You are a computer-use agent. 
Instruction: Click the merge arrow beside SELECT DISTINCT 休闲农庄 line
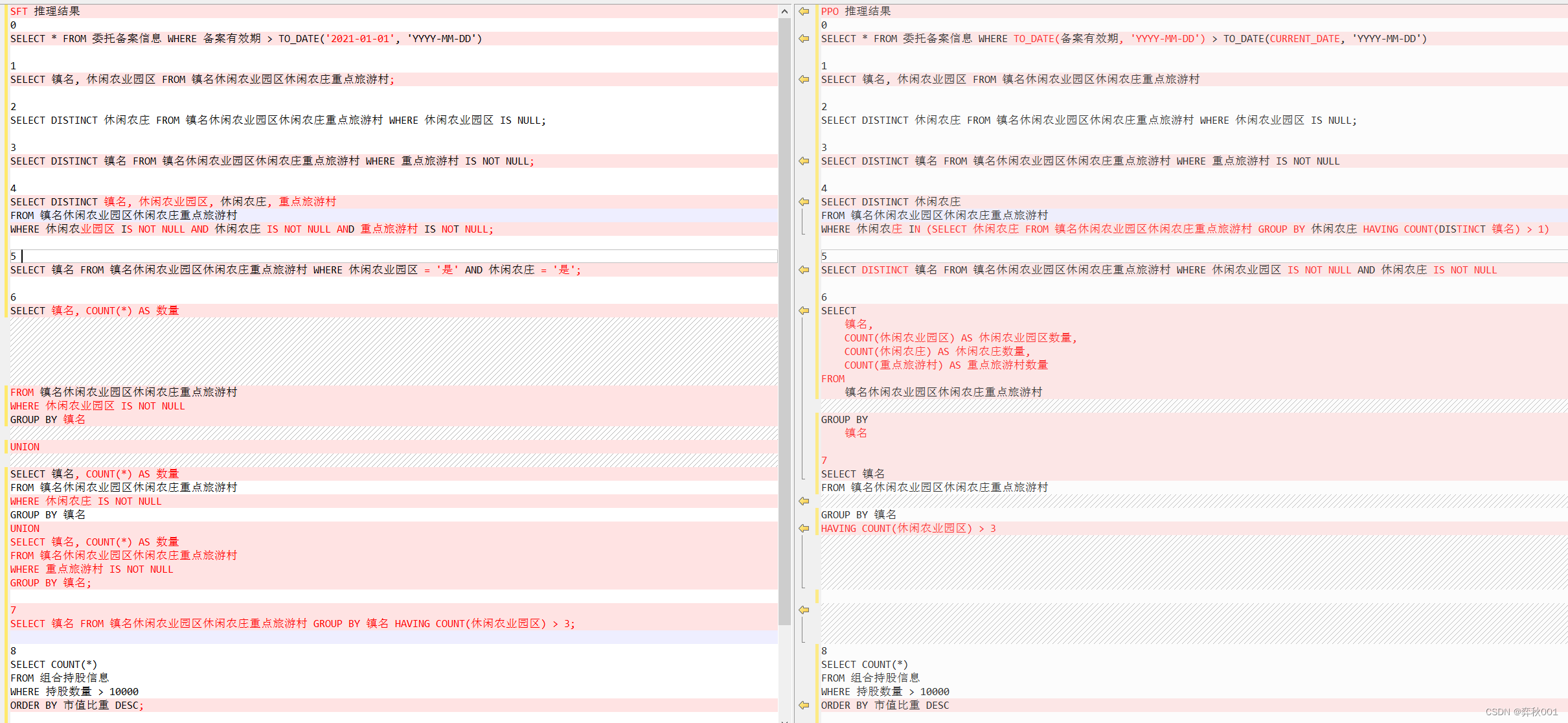click(804, 201)
